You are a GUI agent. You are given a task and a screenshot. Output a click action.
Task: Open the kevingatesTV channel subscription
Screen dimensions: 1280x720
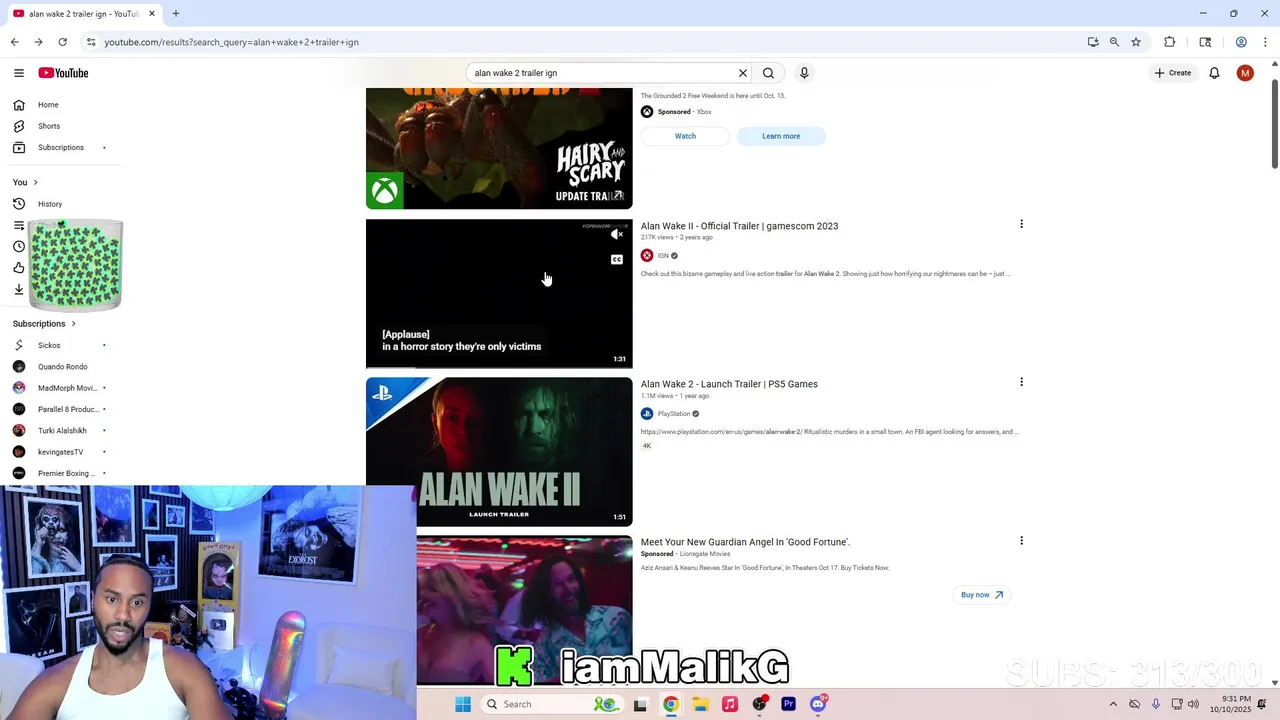(60, 452)
